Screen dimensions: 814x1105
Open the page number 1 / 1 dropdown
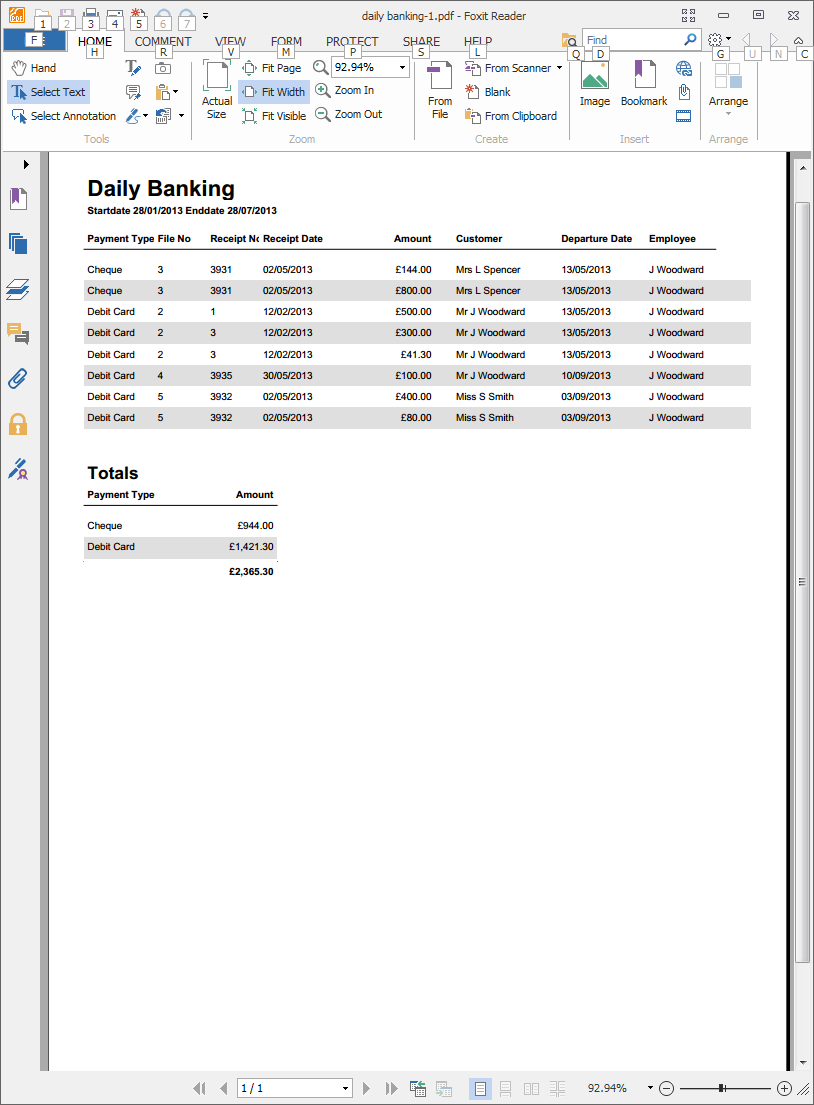pyautogui.click(x=345, y=1088)
